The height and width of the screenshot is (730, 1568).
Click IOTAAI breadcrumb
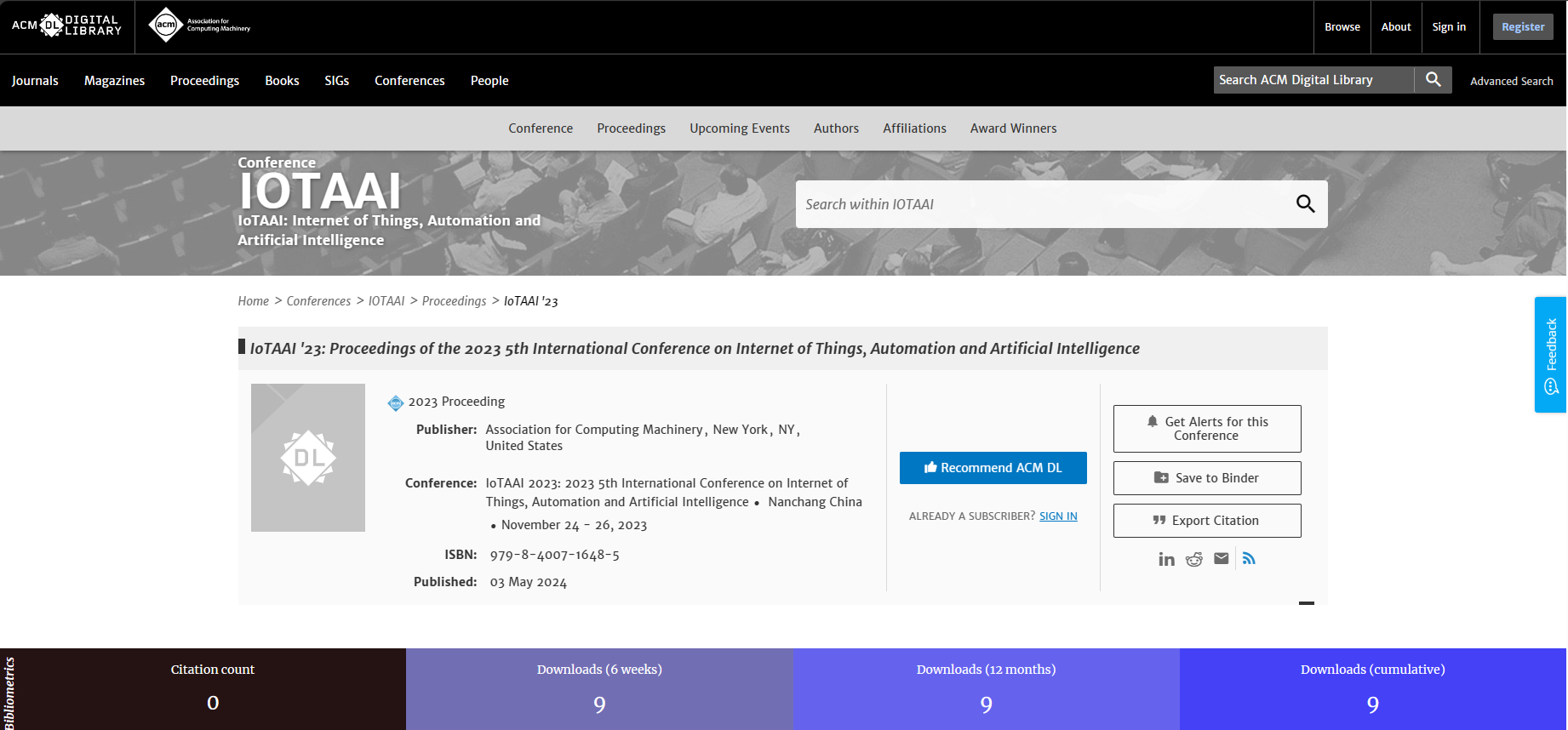386,301
